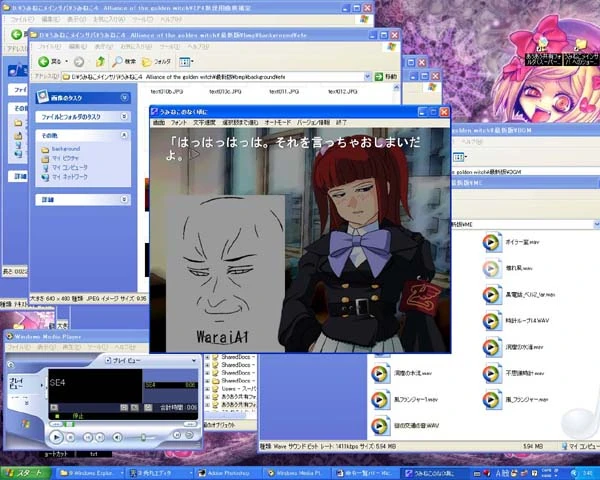Click the round back arrow in Media Player's top-left
Image resolution: width=600 pixels, height=480 pixels.
[11, 365]
